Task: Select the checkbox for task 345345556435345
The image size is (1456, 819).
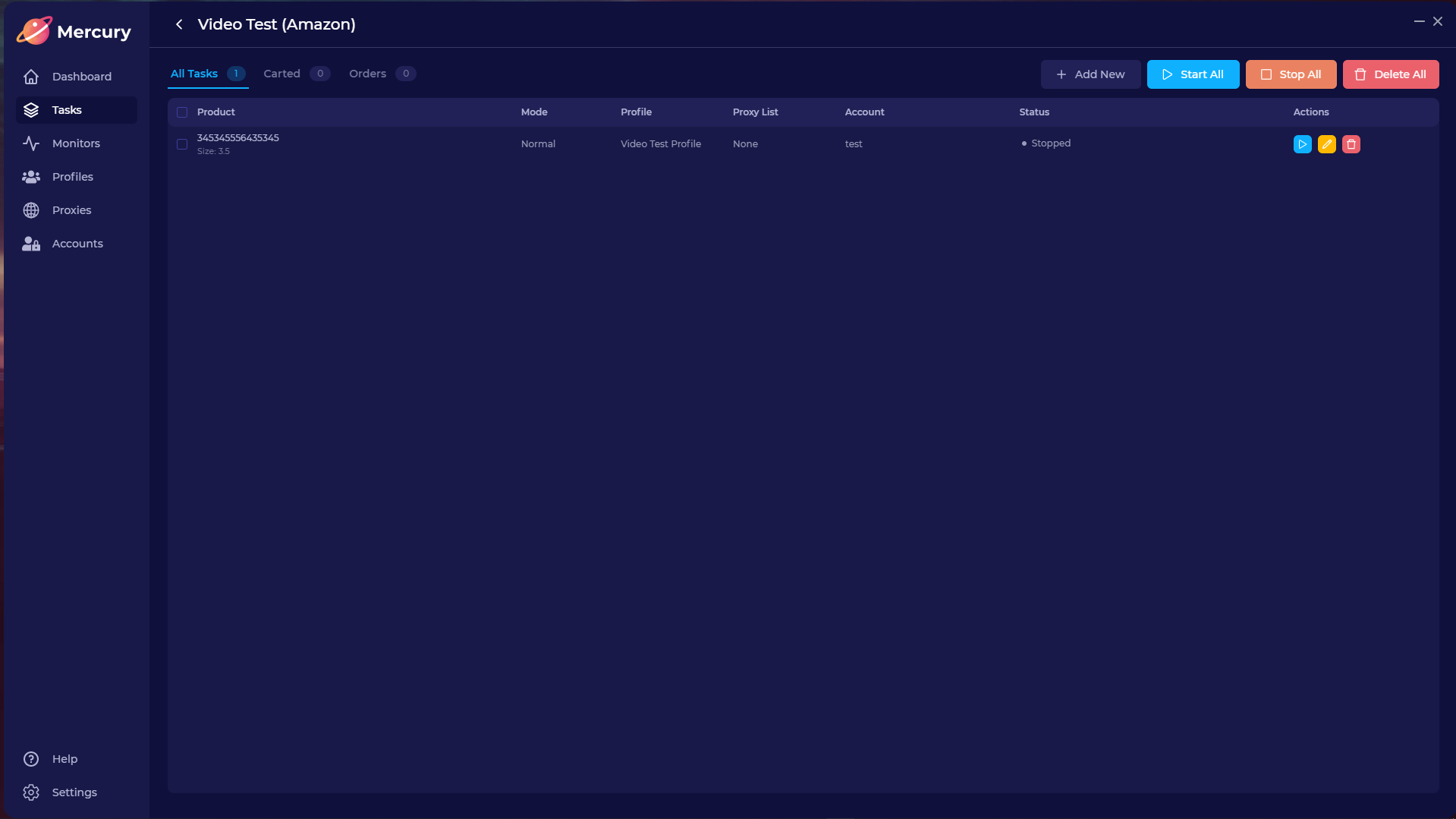Action: (x=182, y=144)
